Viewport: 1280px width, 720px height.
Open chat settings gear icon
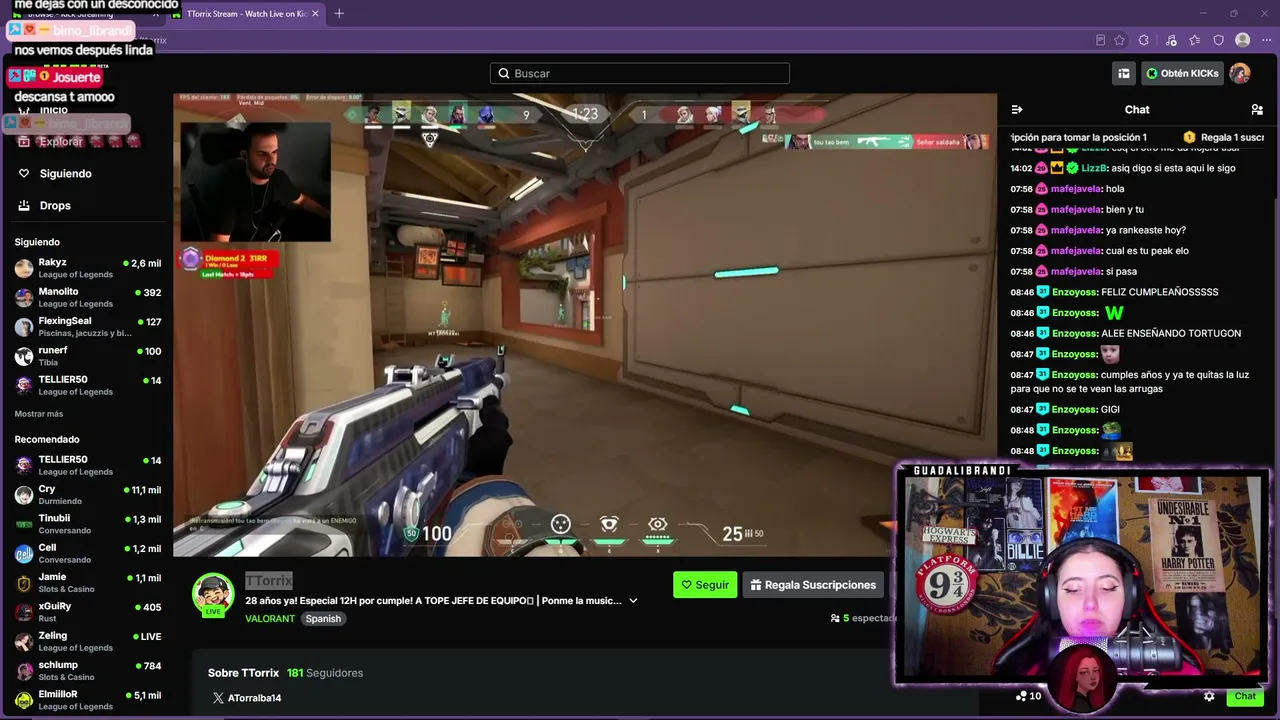(1209, 696)
